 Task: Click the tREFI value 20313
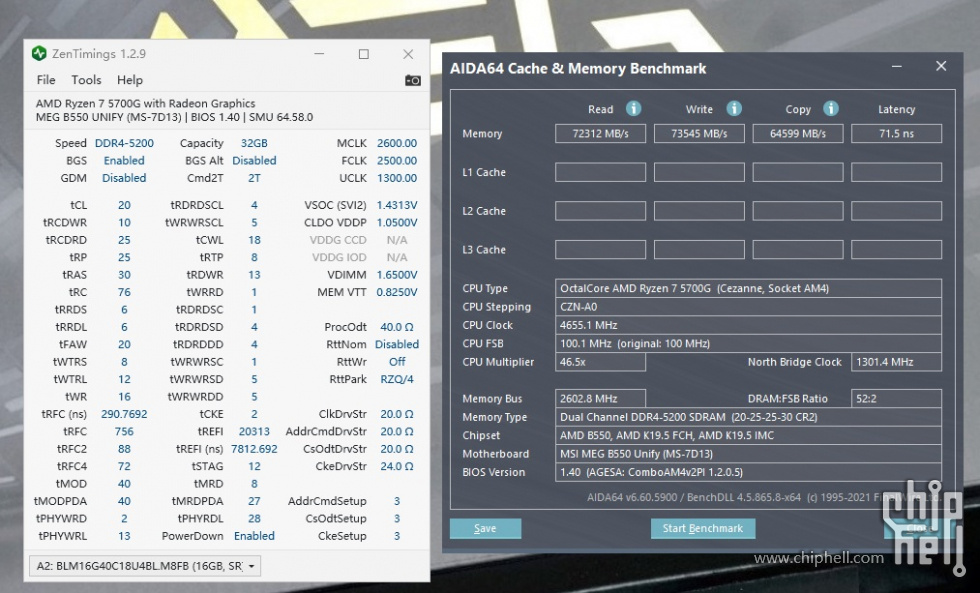tap(254, 432)
